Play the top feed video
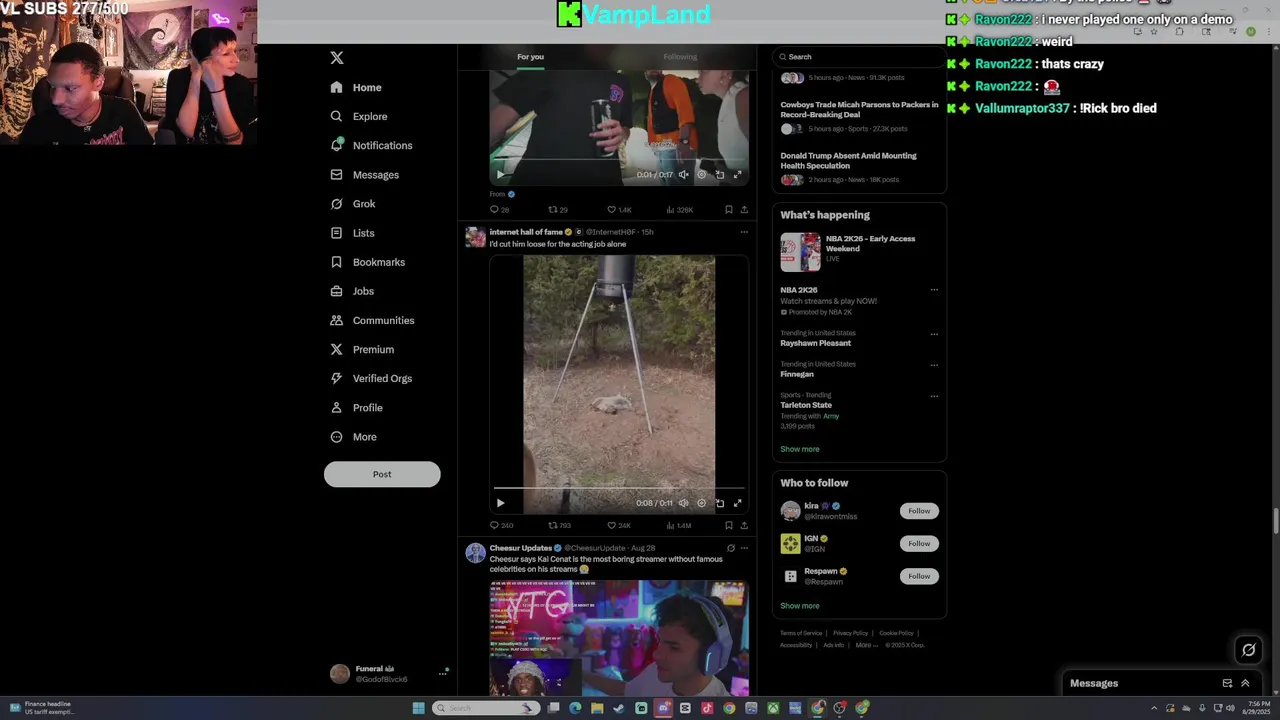 click(501, 175)
